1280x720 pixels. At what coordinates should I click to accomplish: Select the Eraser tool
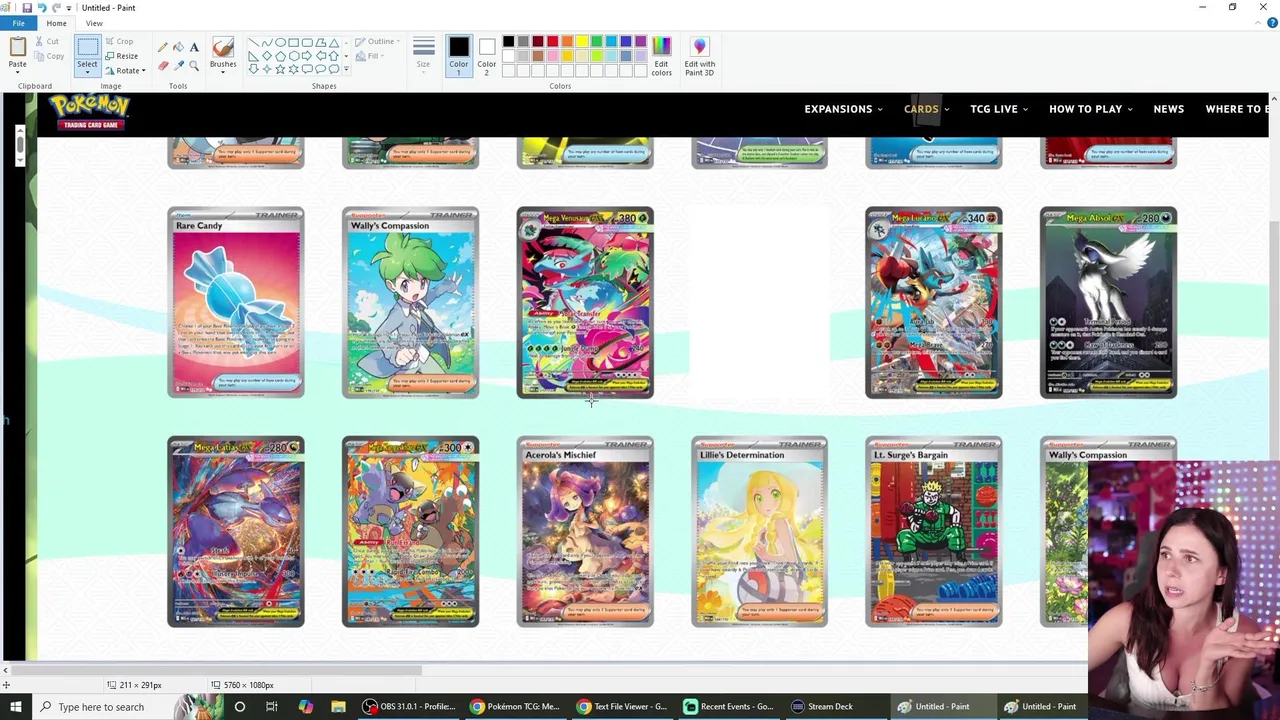tap(162, 65)
